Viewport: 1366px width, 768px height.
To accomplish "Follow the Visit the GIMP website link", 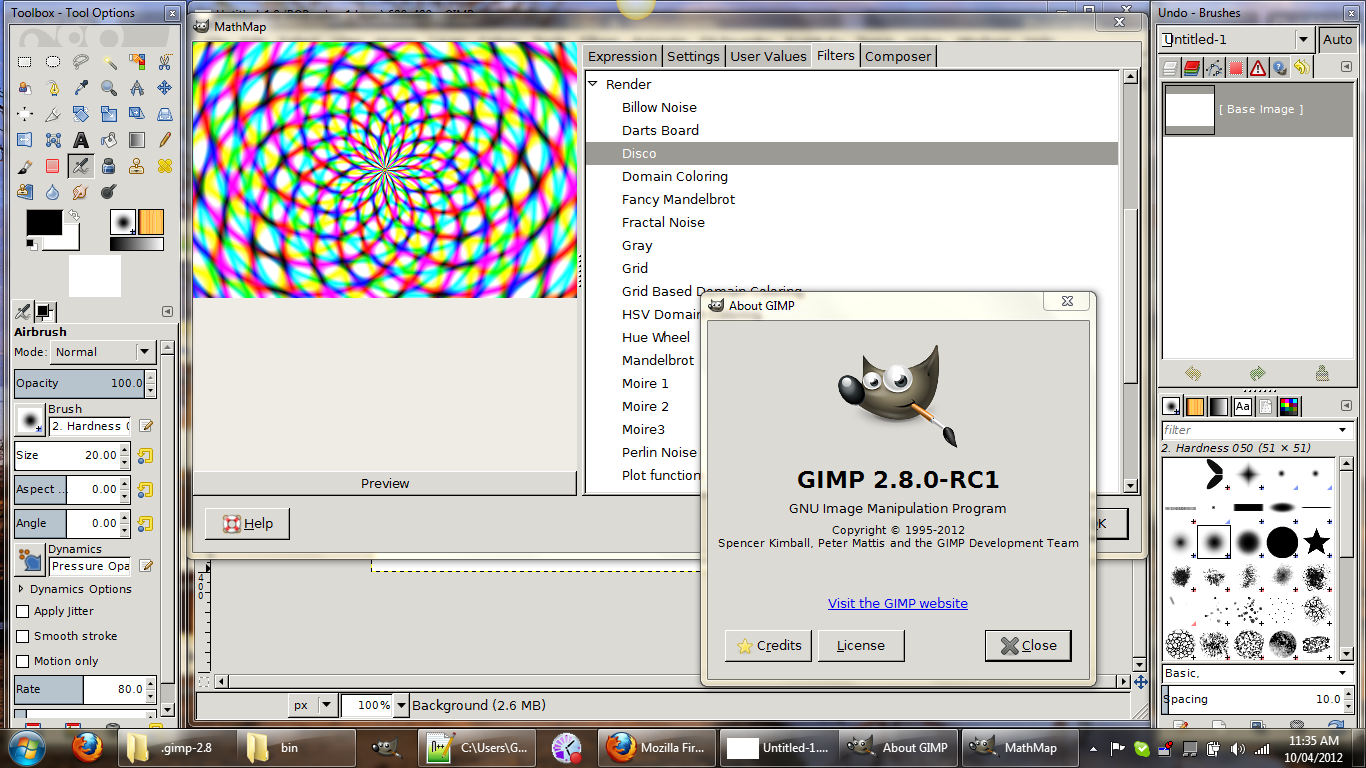I will 898,603.
